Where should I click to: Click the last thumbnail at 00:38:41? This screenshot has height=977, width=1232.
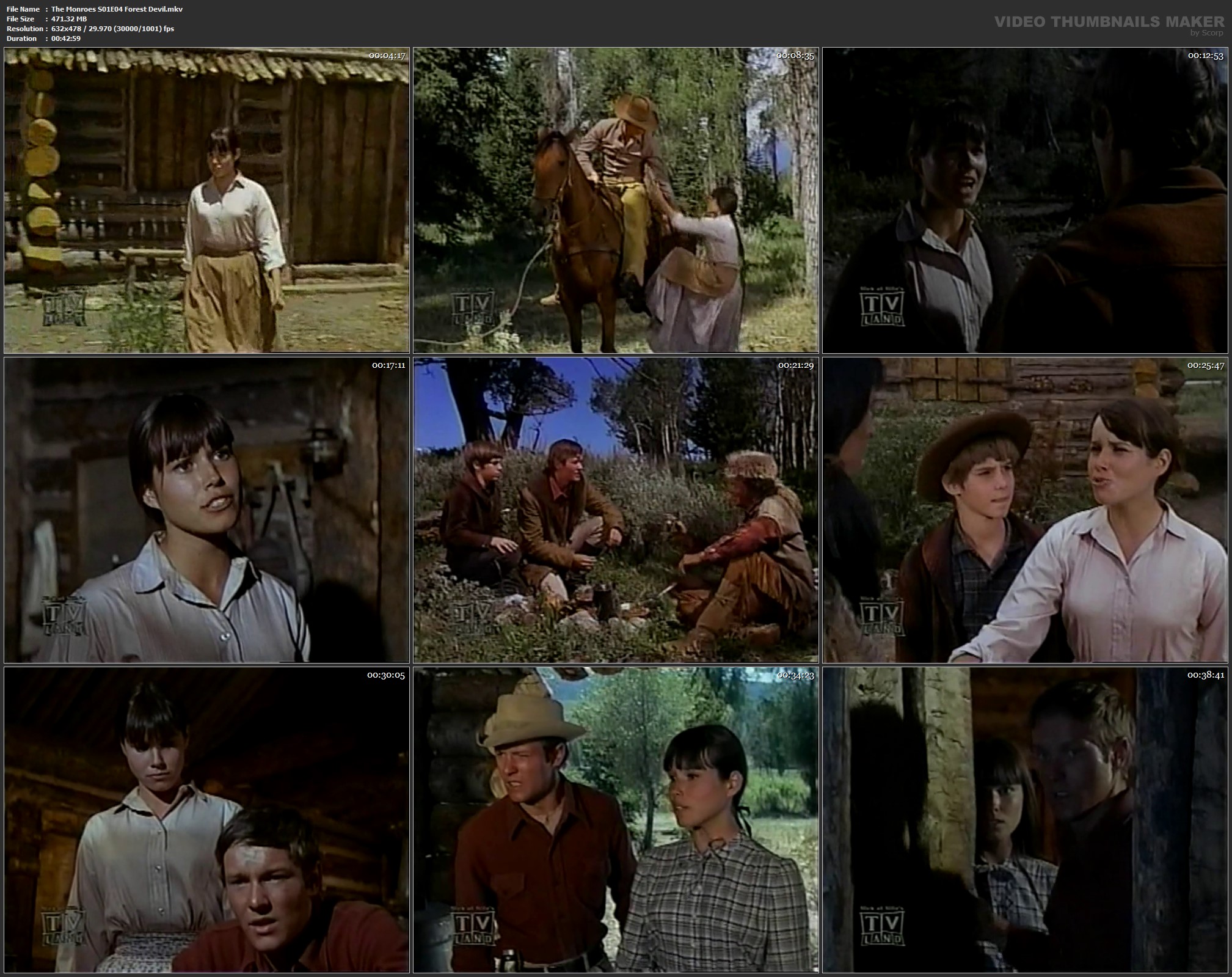pyautogui.click(x=1025, y=820)
